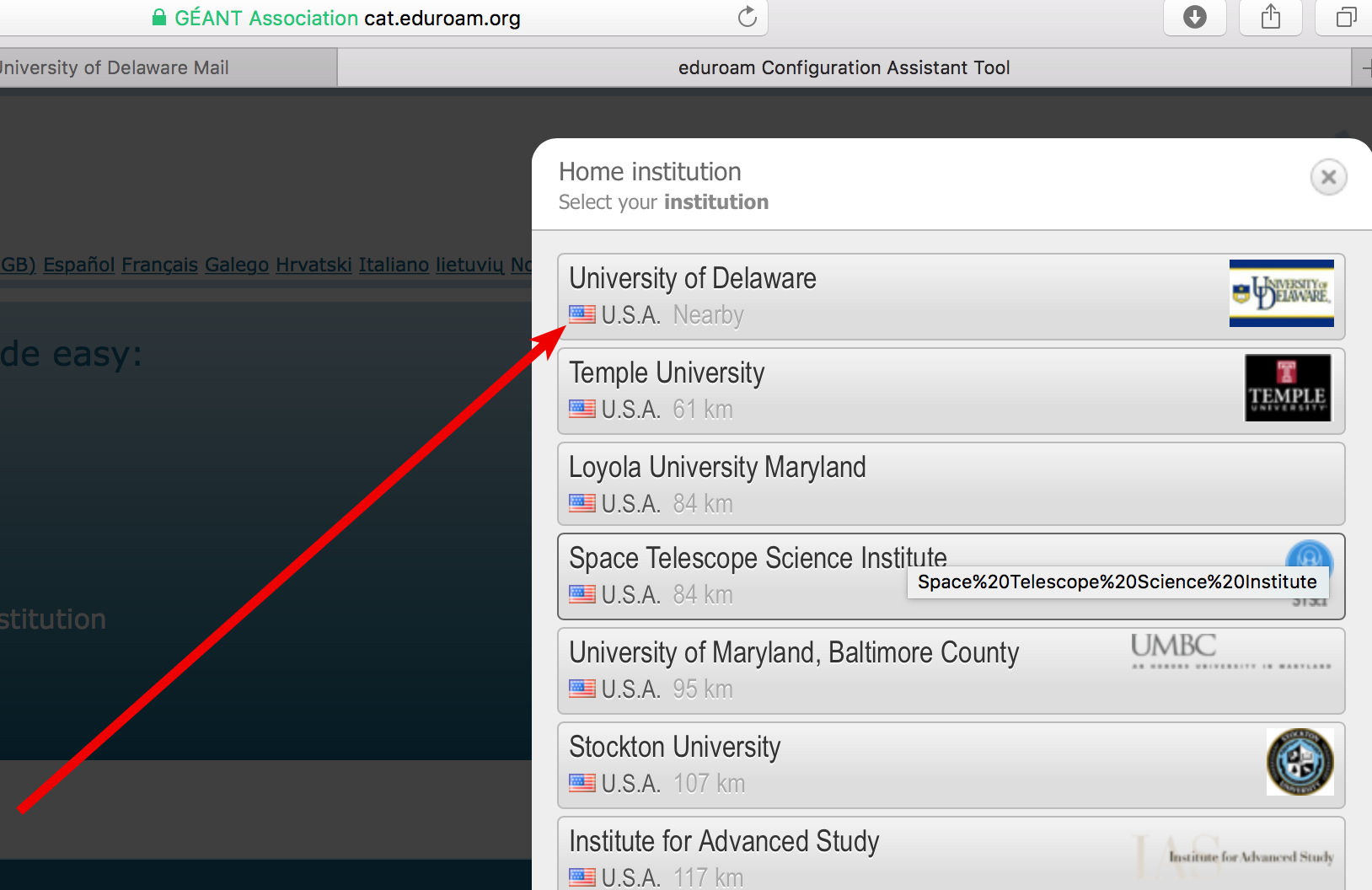
Task: Click the USA flag under University of Delaware
Action: tap(581, 314)
